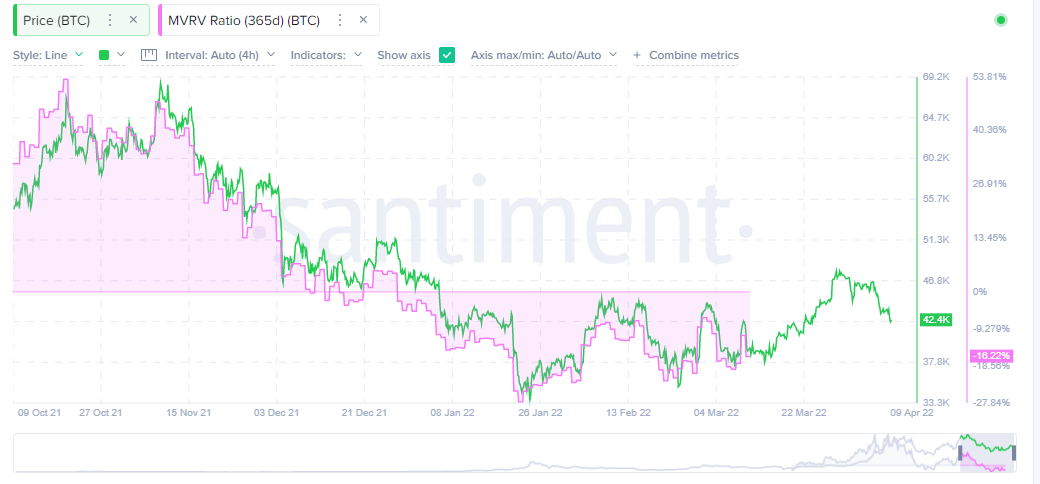Click the 09 Apr 22 date label
Screen dimensions: 1040x484
(910, 412)
